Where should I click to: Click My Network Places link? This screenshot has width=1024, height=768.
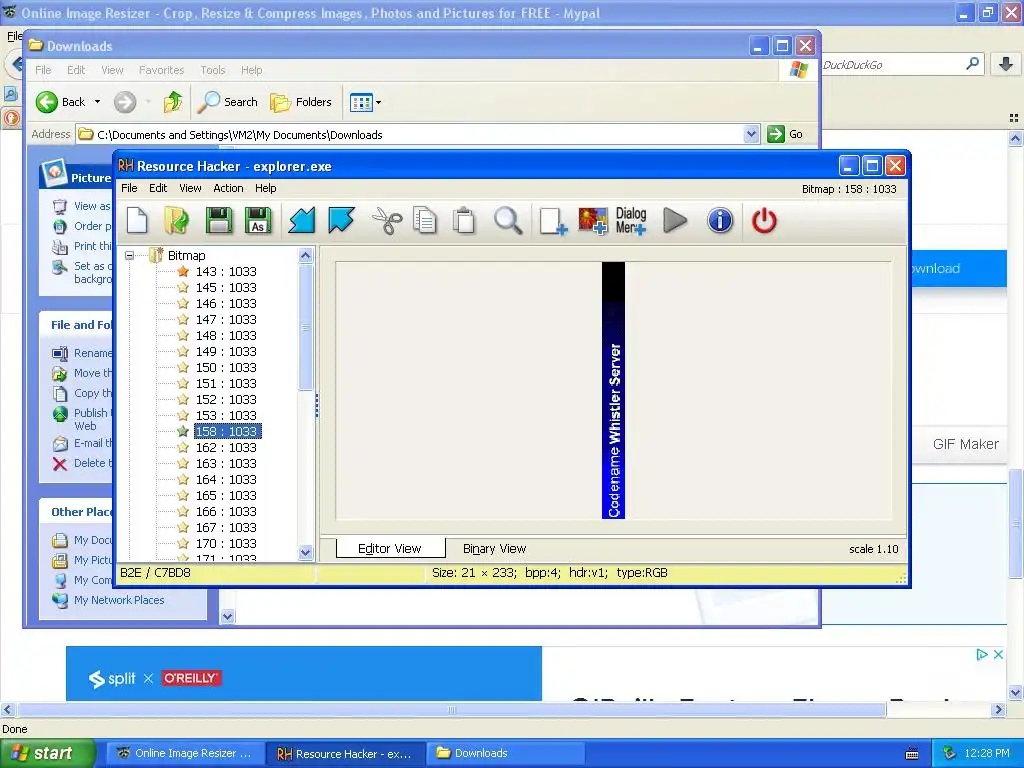119,600
